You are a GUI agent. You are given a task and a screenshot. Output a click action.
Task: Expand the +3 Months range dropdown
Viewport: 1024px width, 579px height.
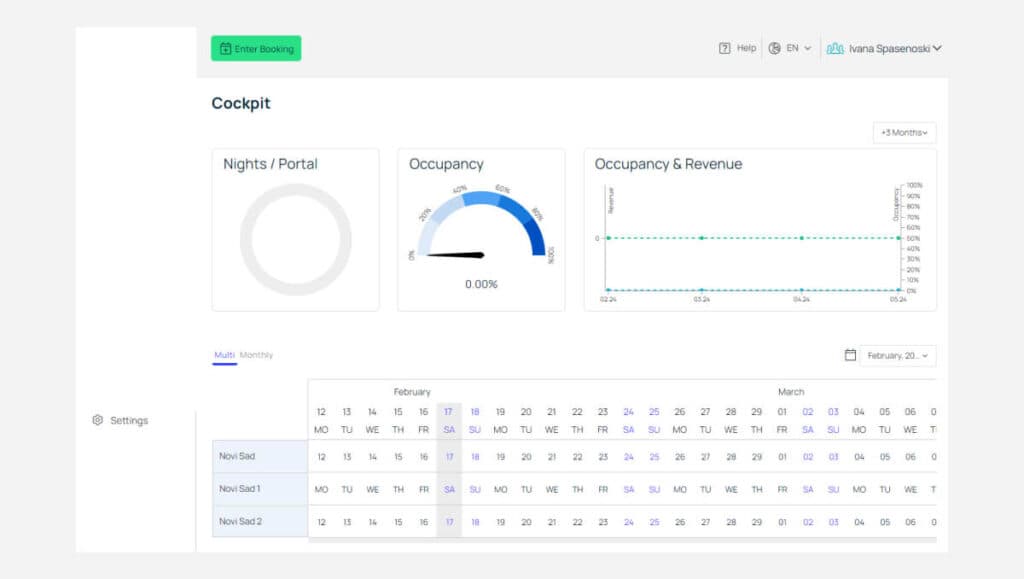(x=904, y=133)
